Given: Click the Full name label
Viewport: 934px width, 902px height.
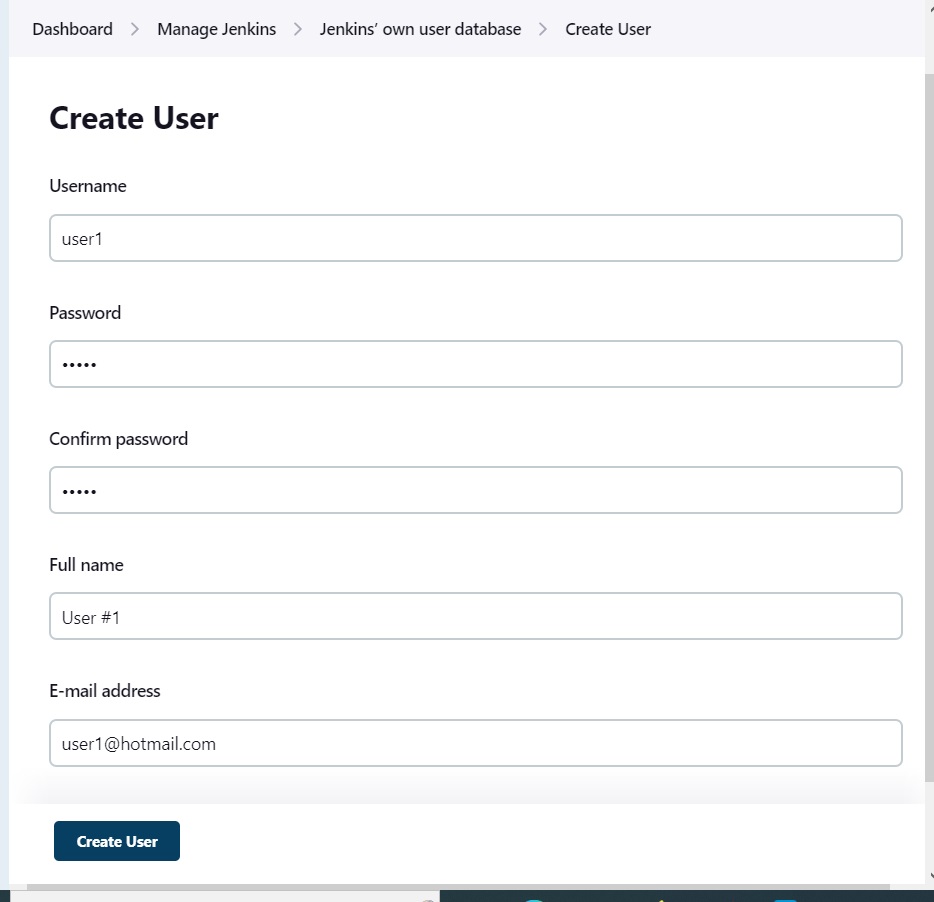Looking at the screenshot, I should (x=86, y=565).
